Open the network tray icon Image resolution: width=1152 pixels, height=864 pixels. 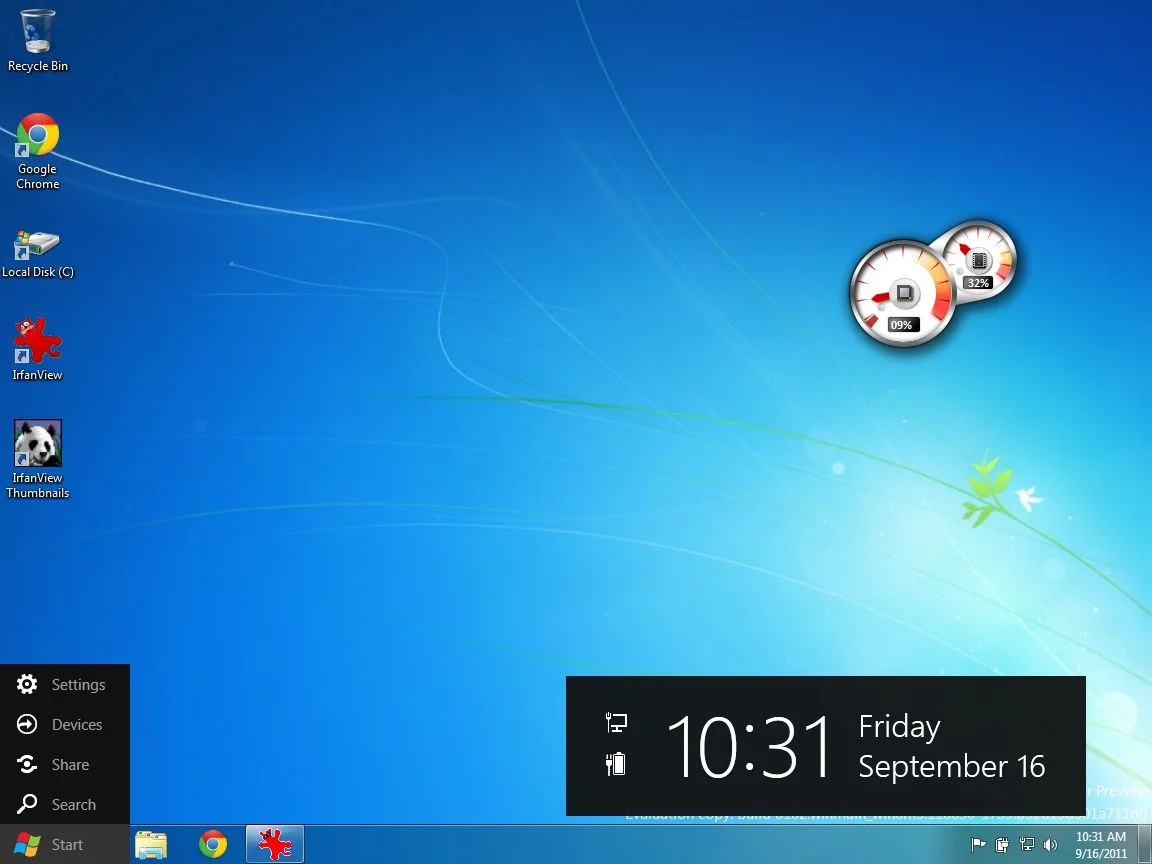[1026, 845]
